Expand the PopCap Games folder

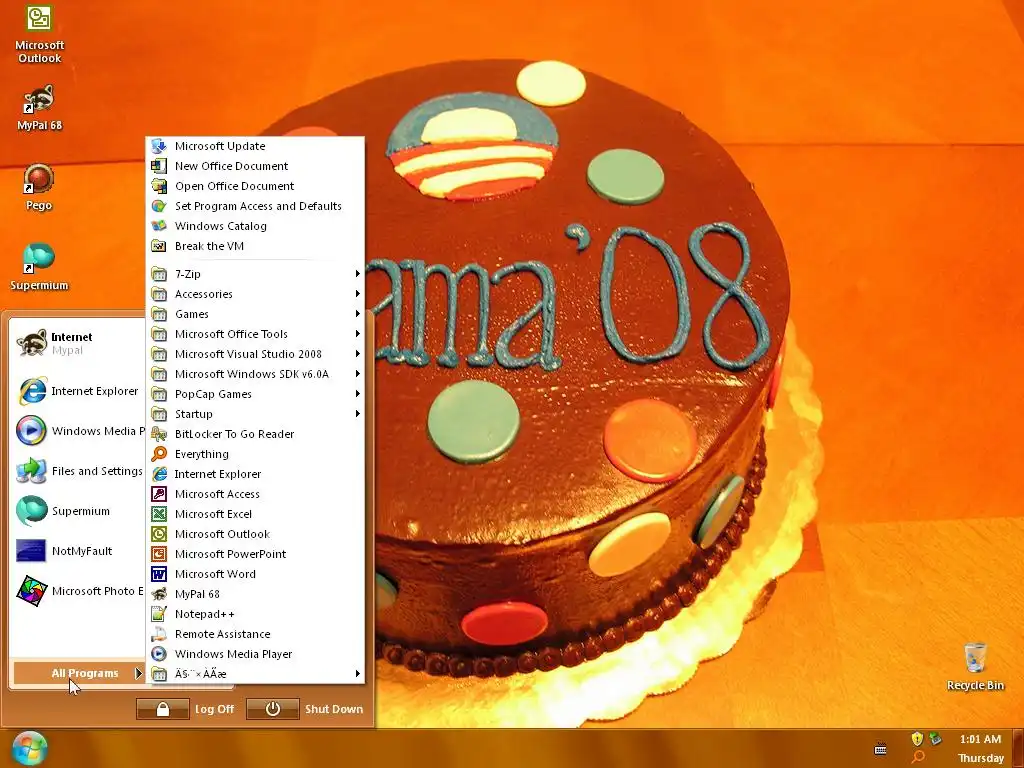tap(255, 394)
